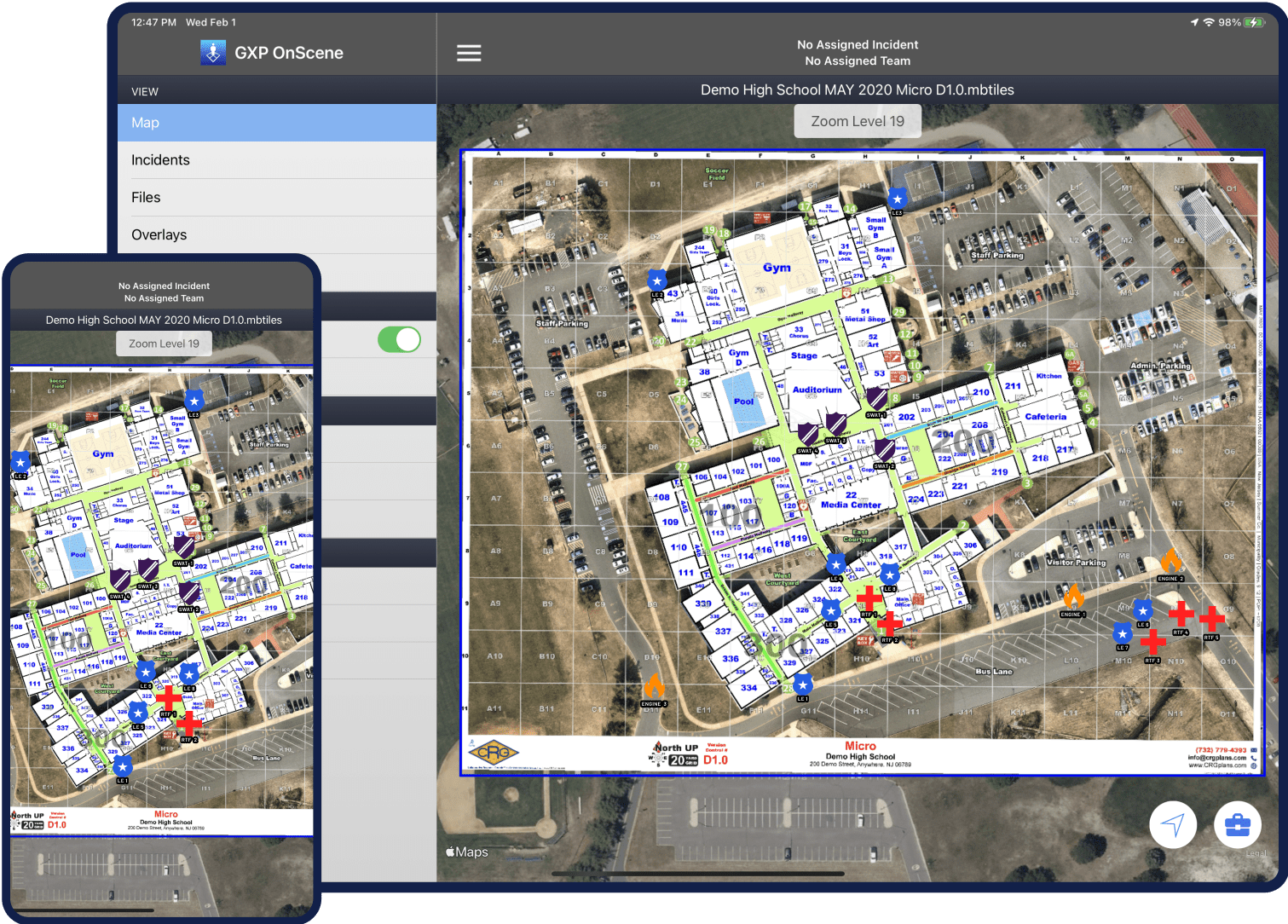This screenshot has width=1288, height=924.
Task: Open the hamburger menu in the header
Action: tap(469, 53)
